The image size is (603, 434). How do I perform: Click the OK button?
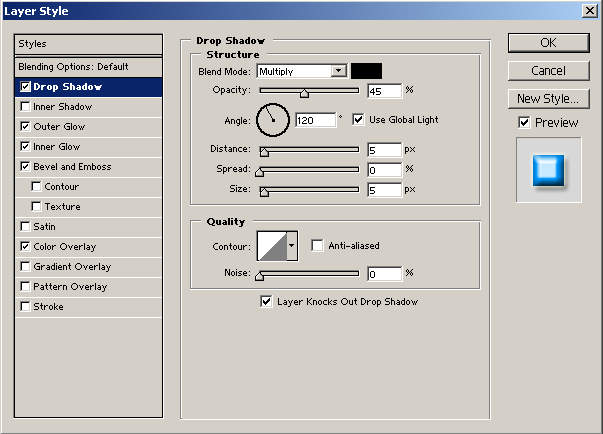[548, 43]
